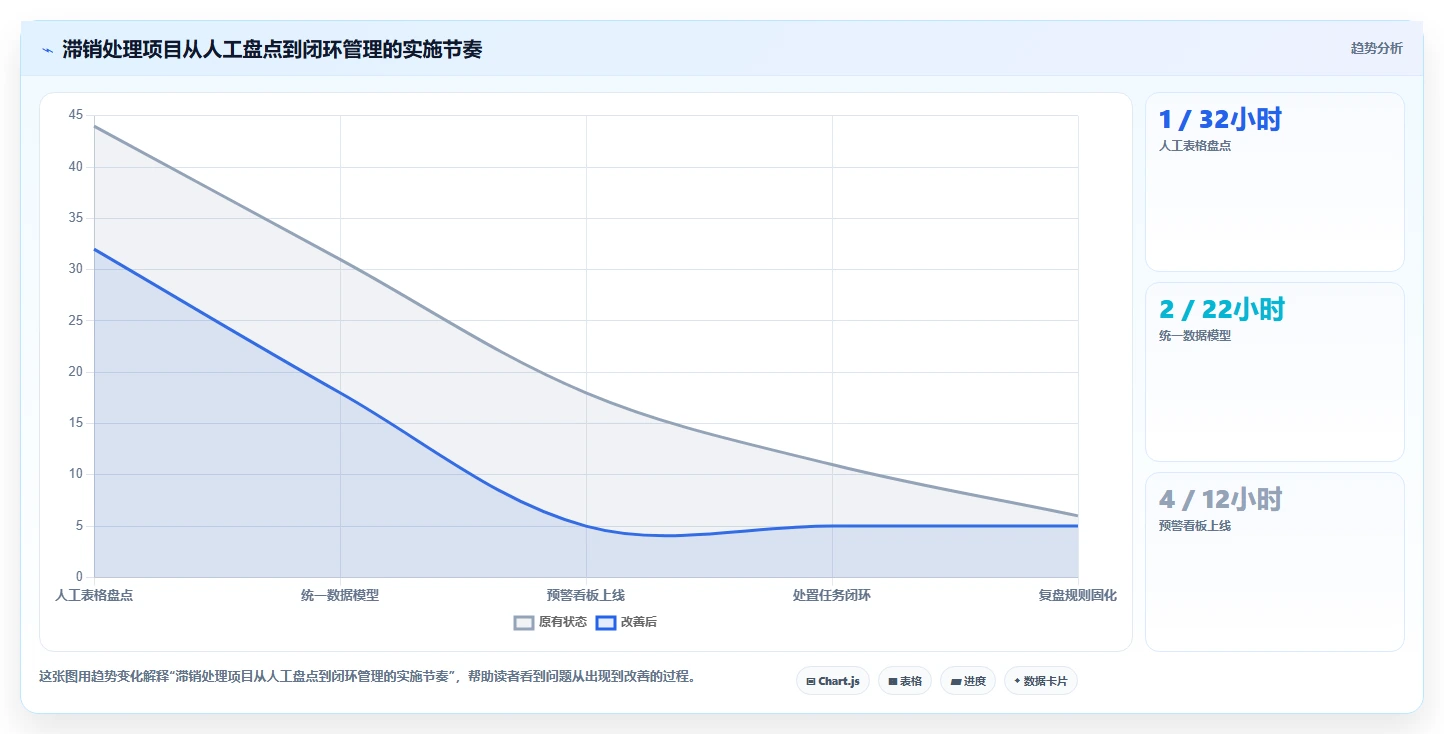Select the 4 / 12小时 card value
Image resolution: width=1444 pixels, height=734 pixels.
click(x=1220, y=500)
